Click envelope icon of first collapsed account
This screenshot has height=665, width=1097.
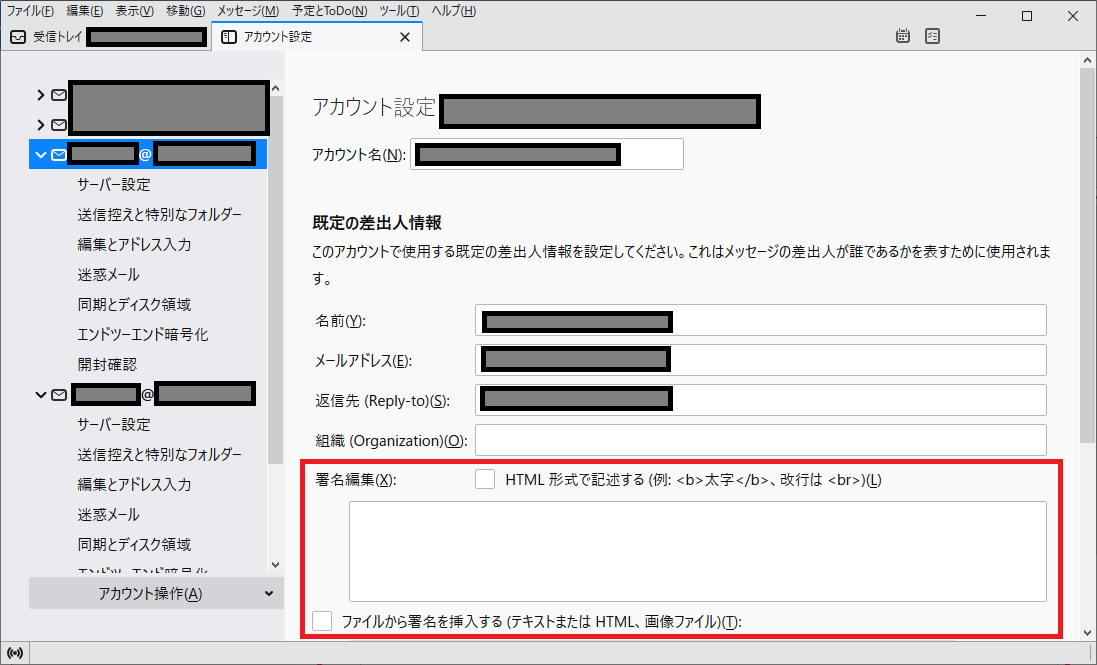[59, 95]
